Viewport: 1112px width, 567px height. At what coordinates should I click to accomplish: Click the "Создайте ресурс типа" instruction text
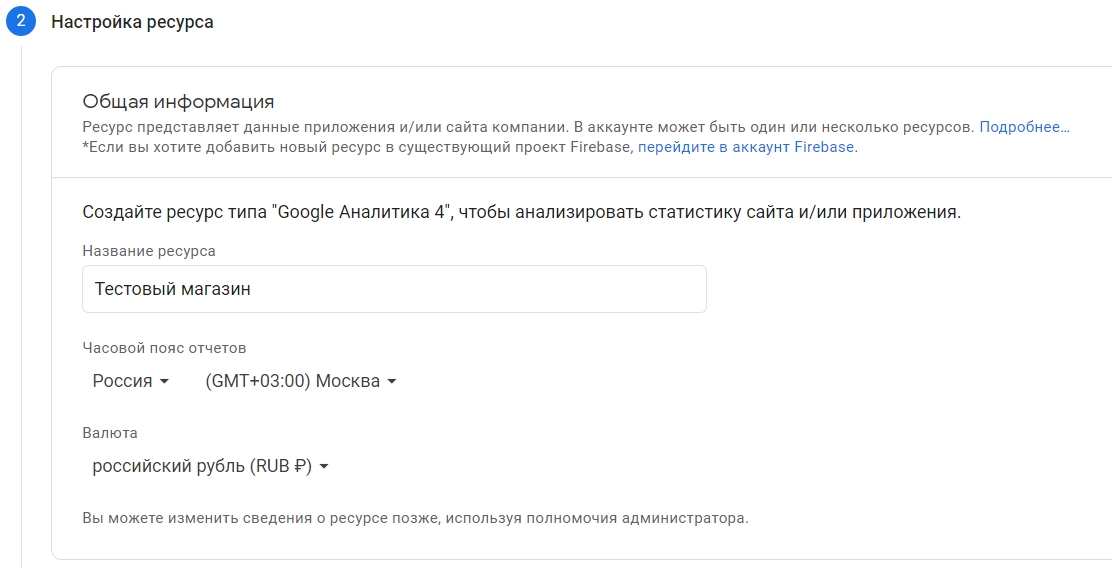click(x=520, y=212)
